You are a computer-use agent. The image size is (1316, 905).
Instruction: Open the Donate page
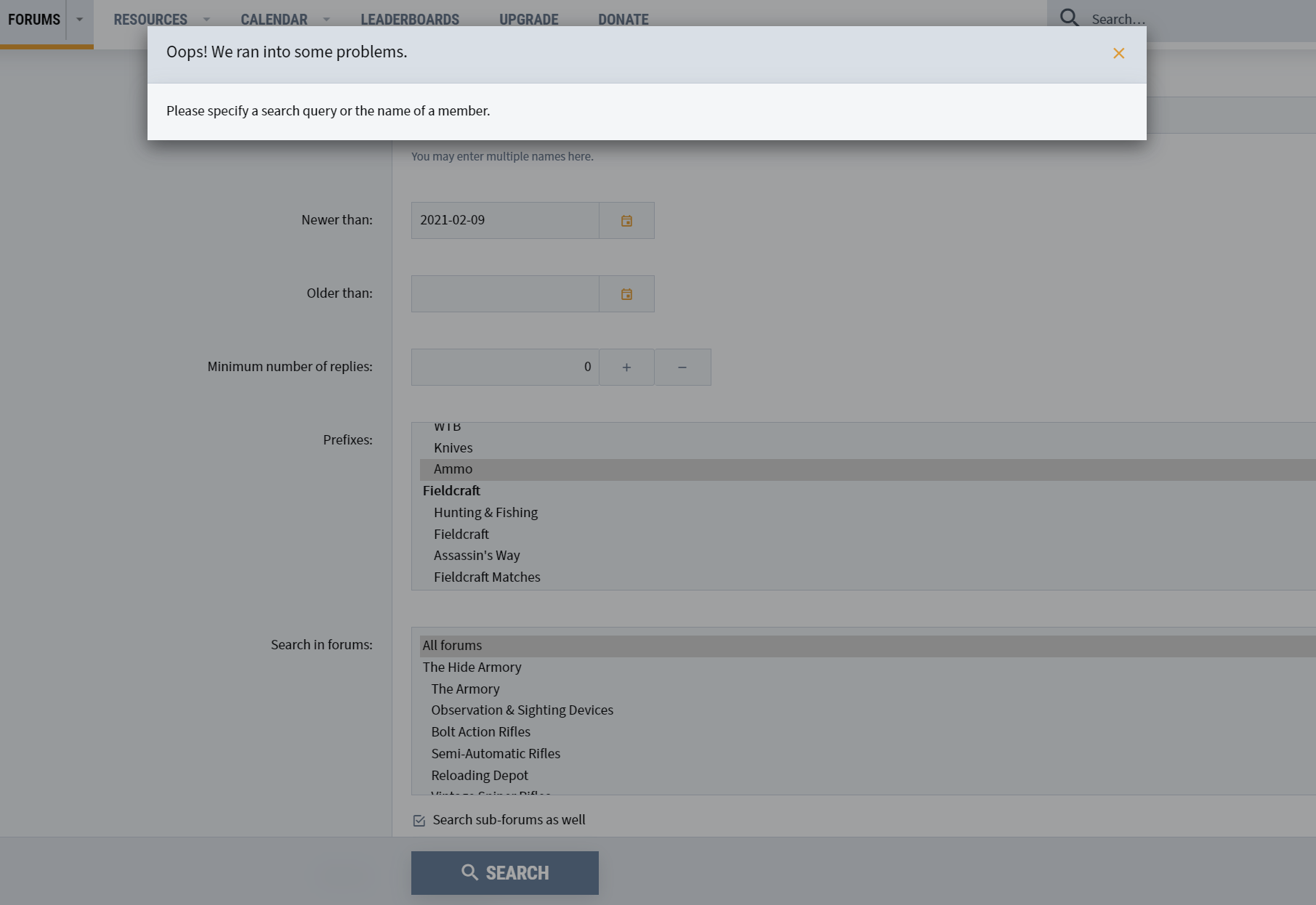[623, 20]
